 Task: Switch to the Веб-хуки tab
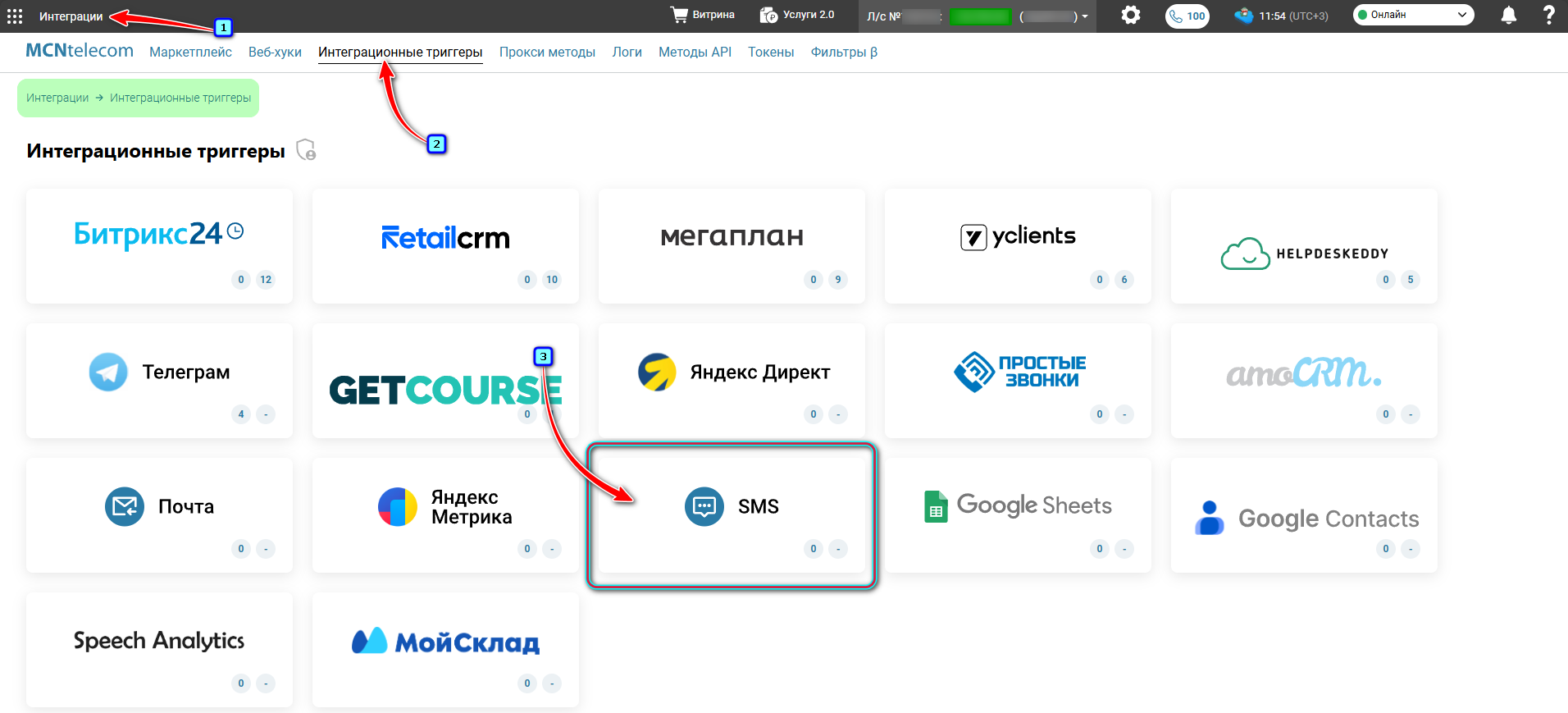click(x=275, y=52)
